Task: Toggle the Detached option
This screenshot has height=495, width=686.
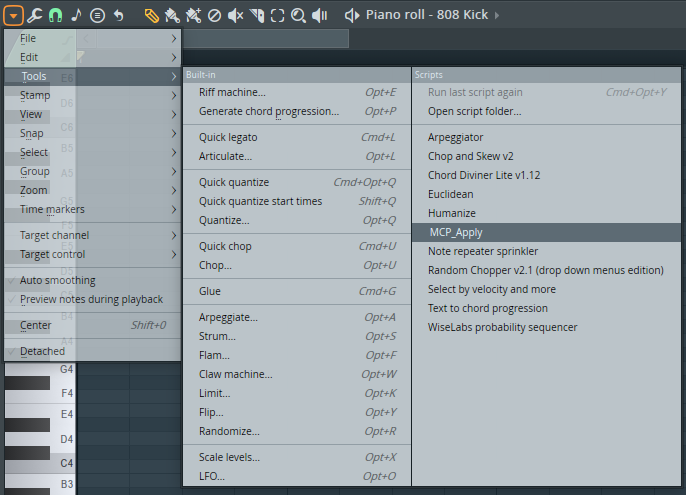Action: pos(92,351)
